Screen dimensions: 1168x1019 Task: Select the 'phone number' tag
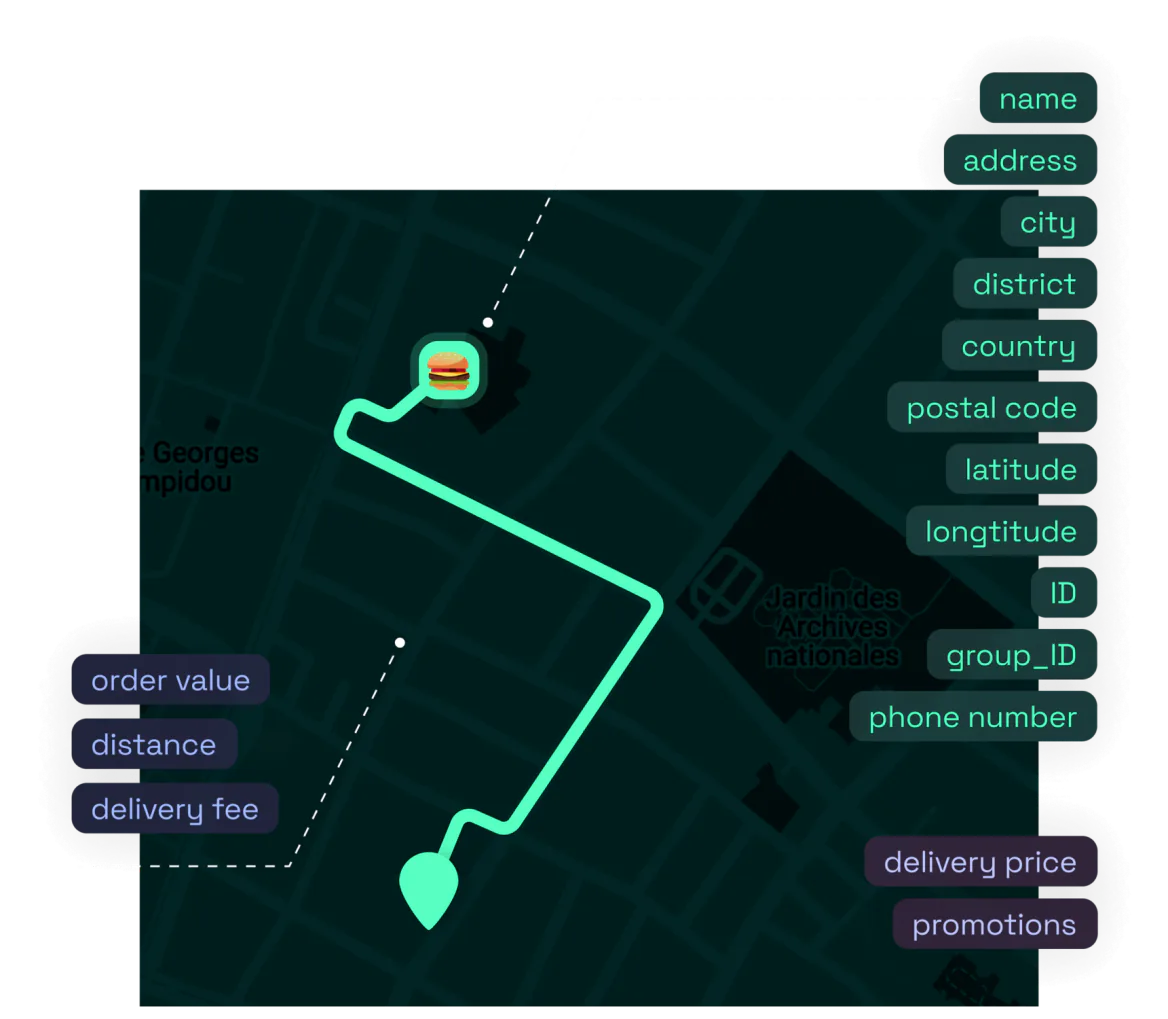(x=973, y=717)
